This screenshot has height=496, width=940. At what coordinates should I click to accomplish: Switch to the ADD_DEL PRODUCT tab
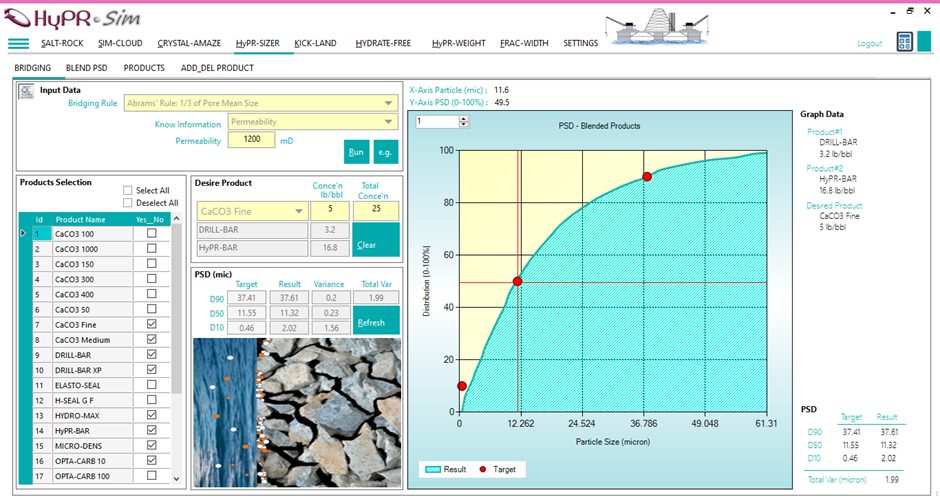pyautogui.click(x=217, y=68)
